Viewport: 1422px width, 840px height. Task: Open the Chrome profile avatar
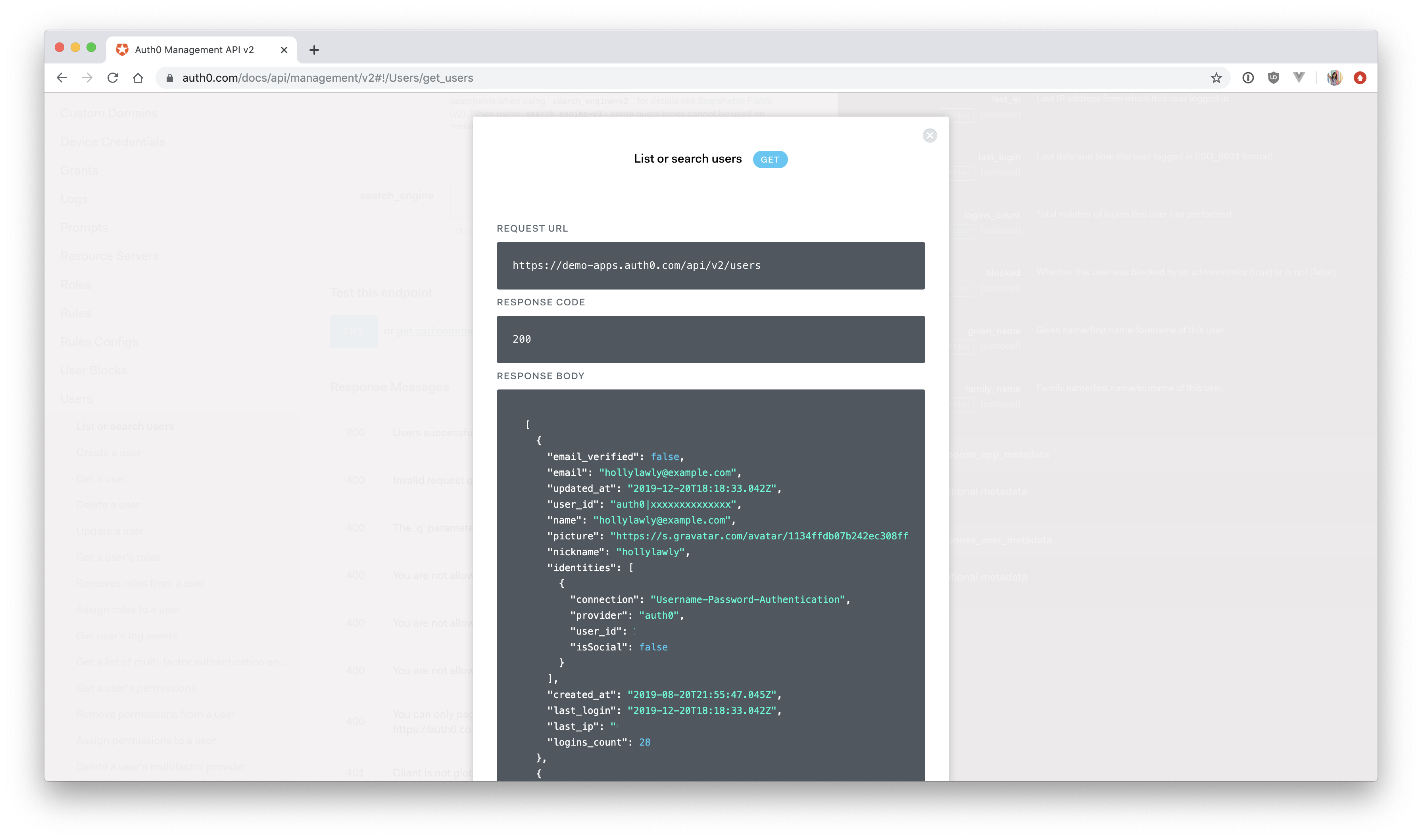1334,78
